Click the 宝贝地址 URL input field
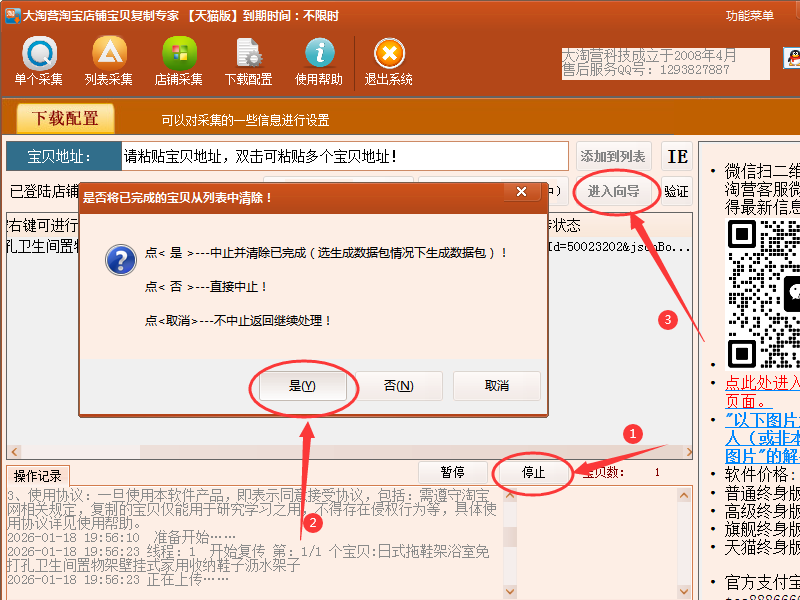800x600 pixels. pyautogui.click(x=343, y=156)
